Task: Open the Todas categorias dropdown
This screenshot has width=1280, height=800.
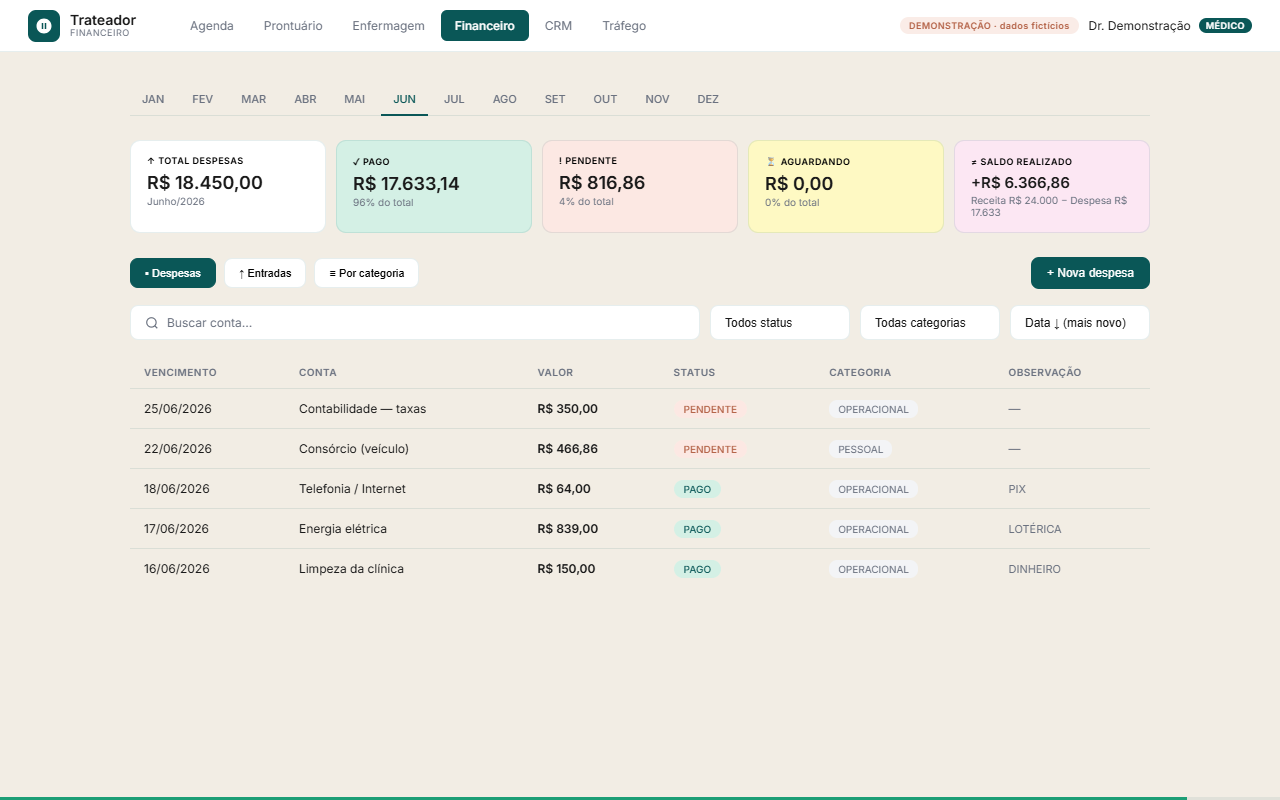Action: click(930, 323)
